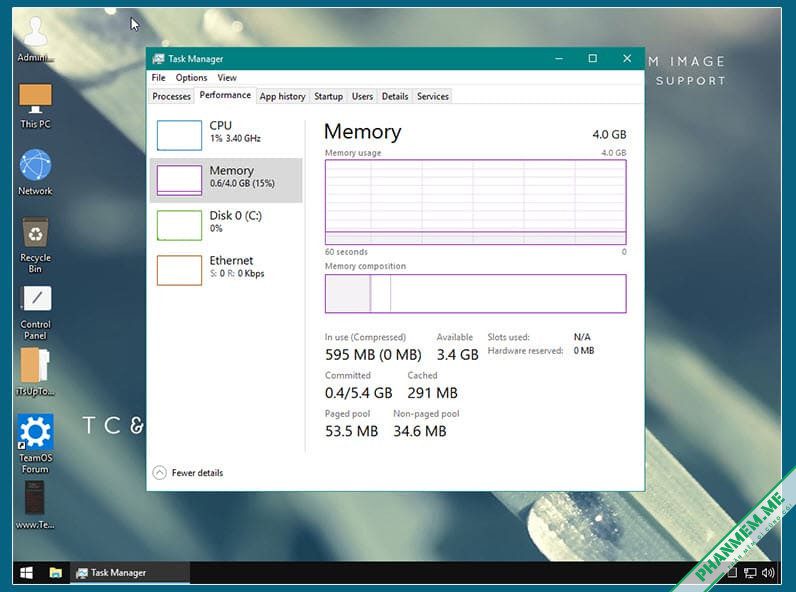The width and height of the screenshot is (796, 592).
Task: Switch to the Users tab
Action: tap(362, 96)
